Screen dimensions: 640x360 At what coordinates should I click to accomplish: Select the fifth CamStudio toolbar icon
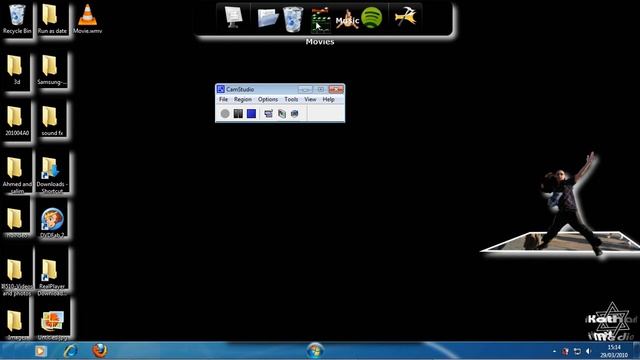282,113
